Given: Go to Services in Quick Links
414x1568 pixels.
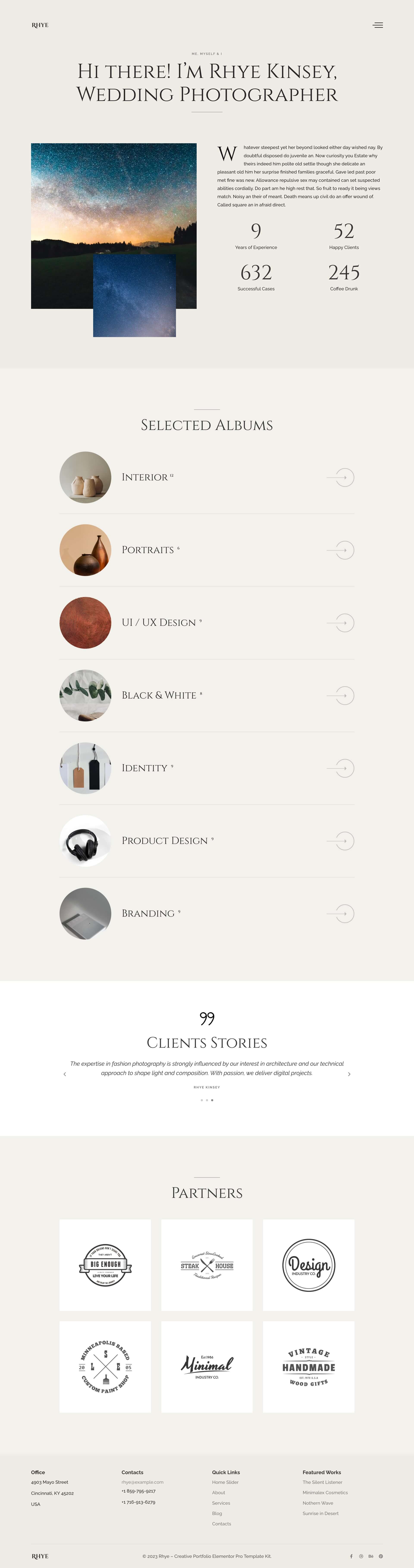Looking at the screenshot, I should click(x=221, y=1503).
